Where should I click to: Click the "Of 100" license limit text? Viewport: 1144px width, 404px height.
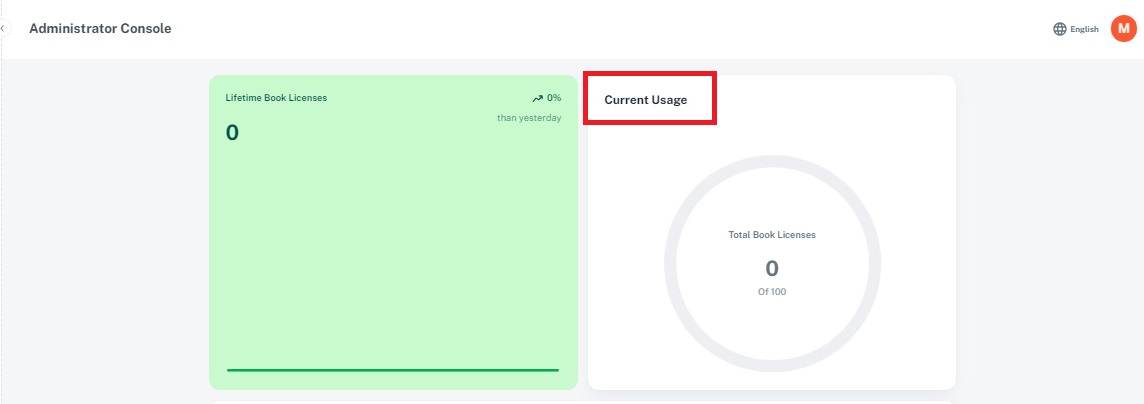(772, 292)
